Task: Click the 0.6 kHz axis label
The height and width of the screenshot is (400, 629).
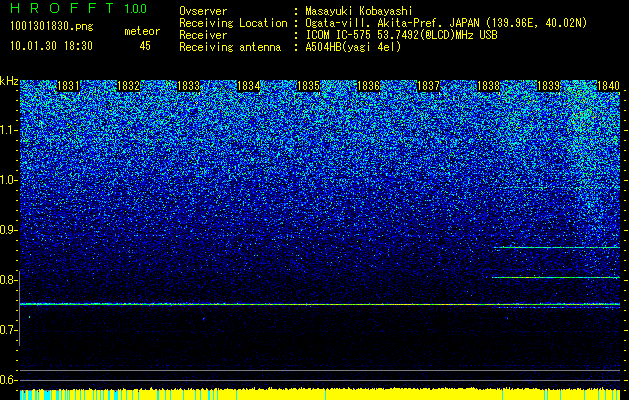Action: 9,380
